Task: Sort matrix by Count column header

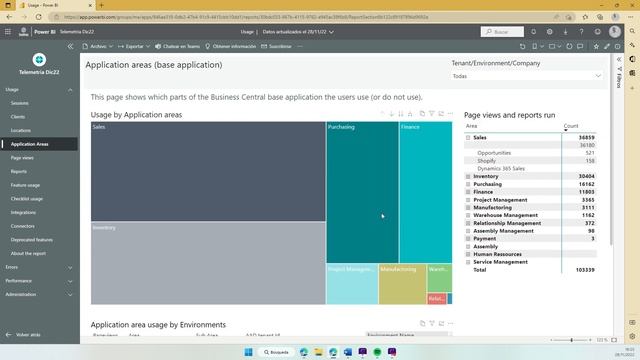Action: pos(571,126)
